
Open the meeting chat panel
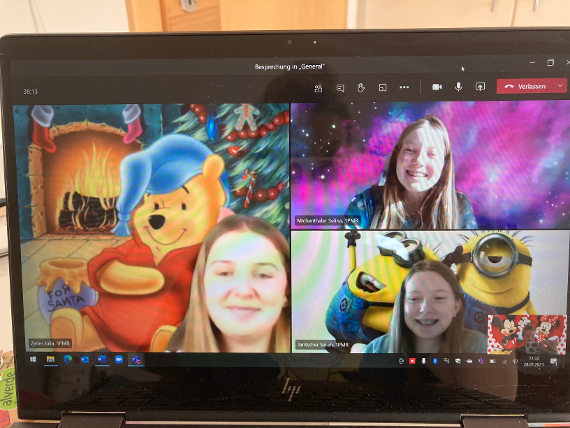(x=340, y=88)
